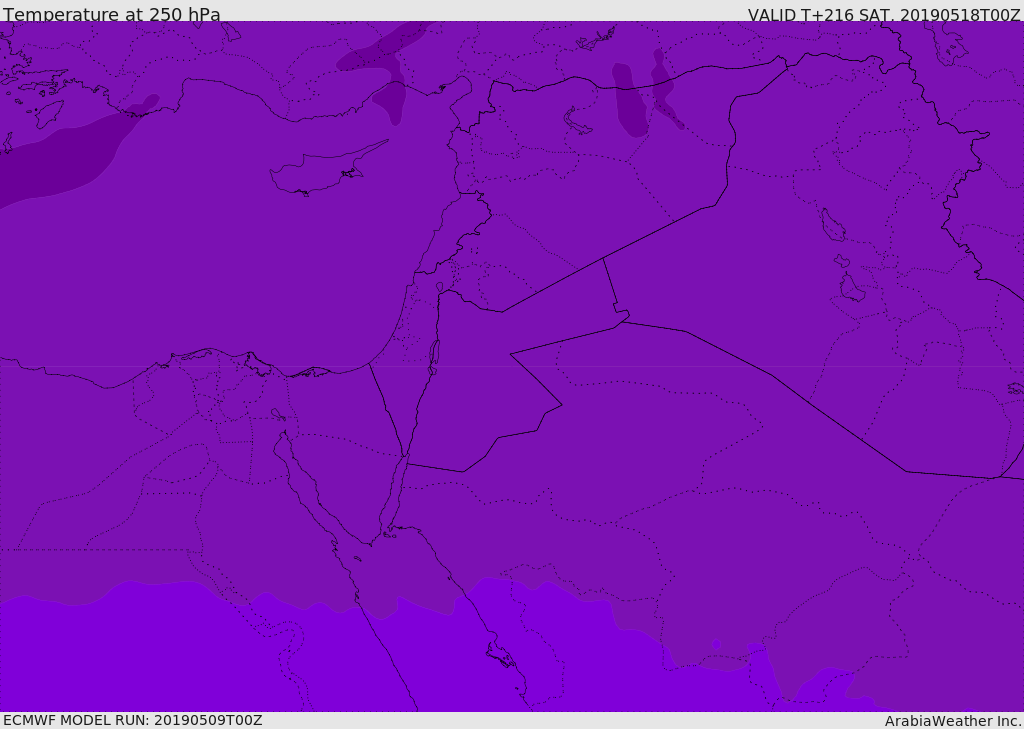Click the 'ArabiaWeather Inc' credit text
The width and height of the screenshot is (1024, 729).
tap(952, 721)
